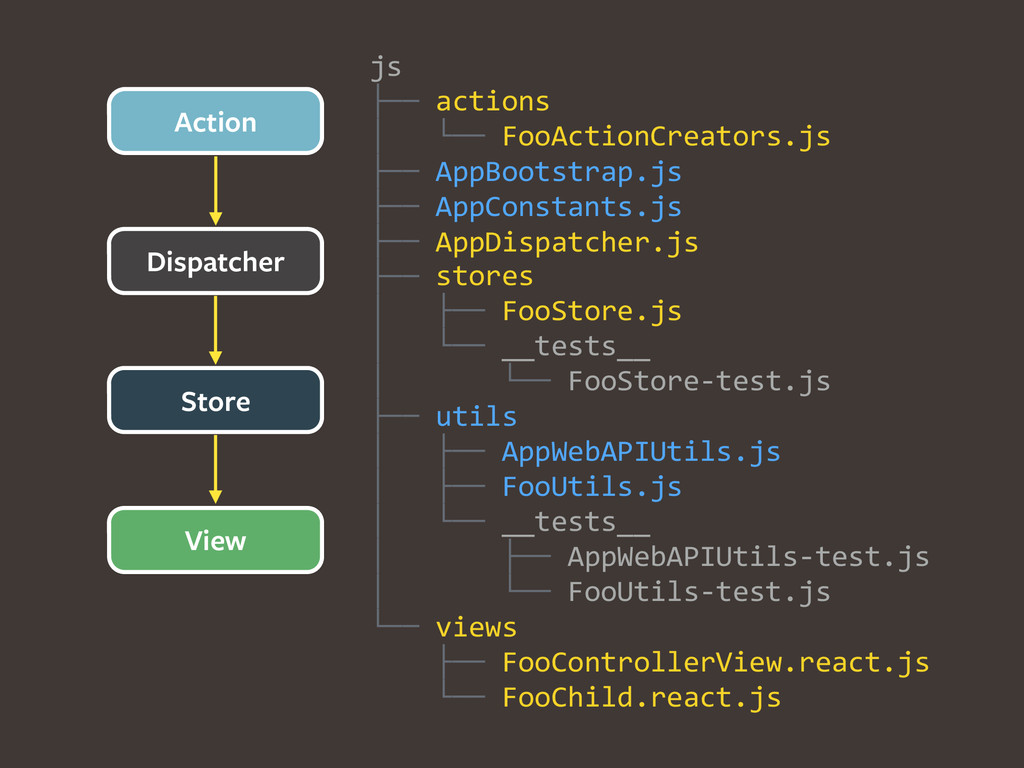
Task: Select FooChild.react.js file
Action: point(641,698)
